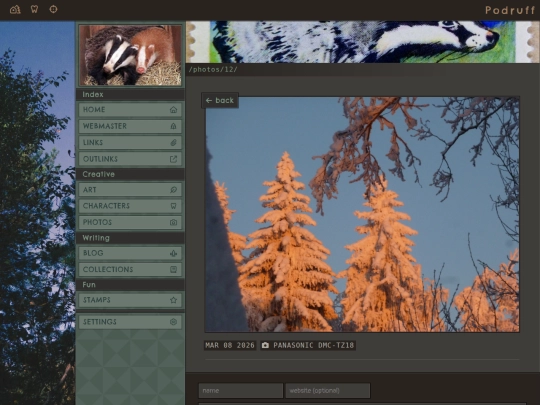Open the LINKS page

130,143
